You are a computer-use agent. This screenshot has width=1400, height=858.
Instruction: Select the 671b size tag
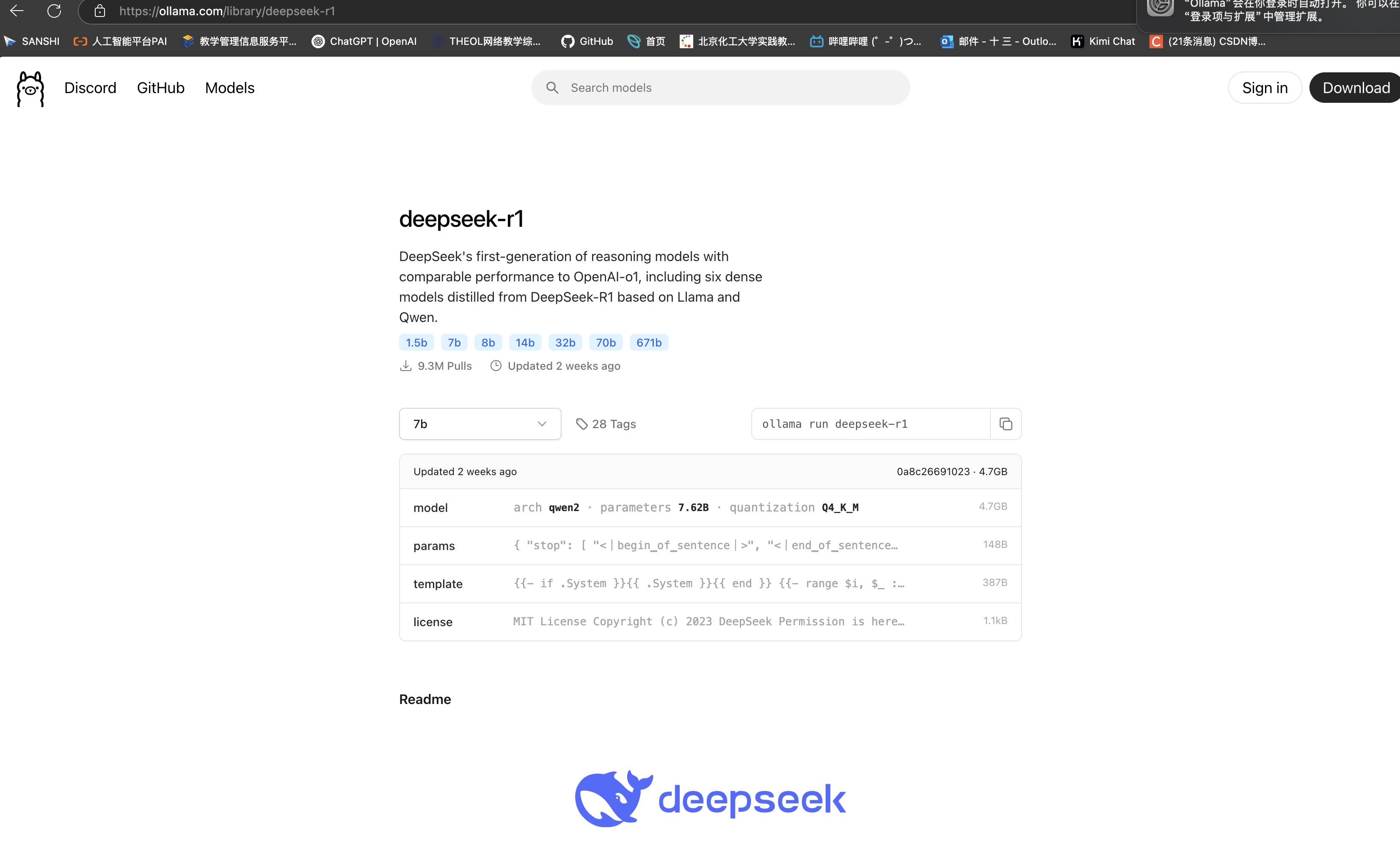click(648, 342)
